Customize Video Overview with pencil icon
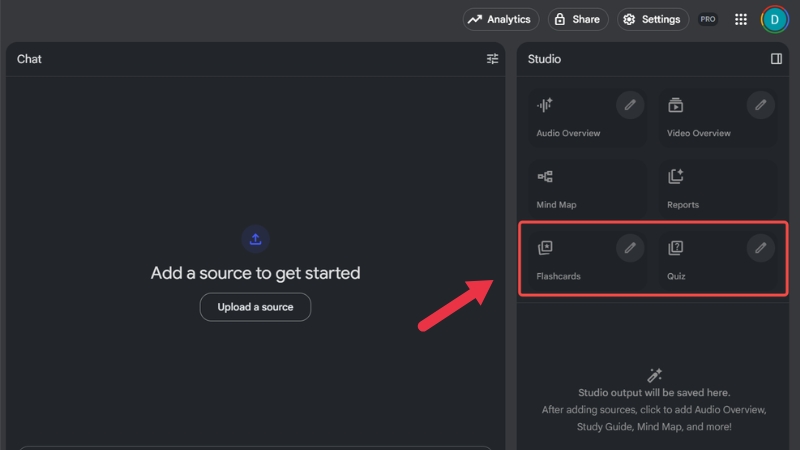The width and height of the screenshot is (800, 450). point(761,104)
